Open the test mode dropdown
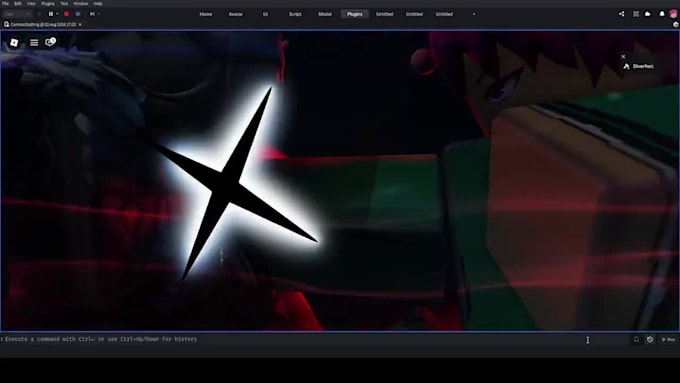The width and height of the screenshot is (680, 383). [16, 14]
